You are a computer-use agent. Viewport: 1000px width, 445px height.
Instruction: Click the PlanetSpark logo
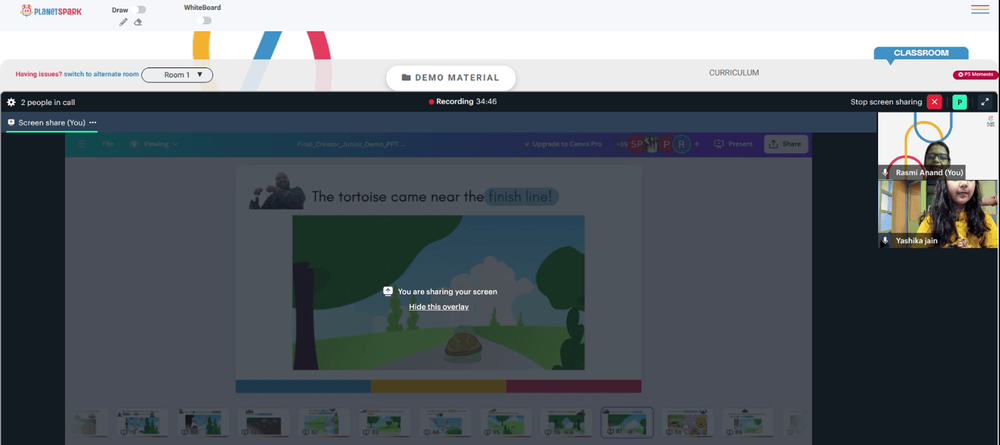pos(51,11)
